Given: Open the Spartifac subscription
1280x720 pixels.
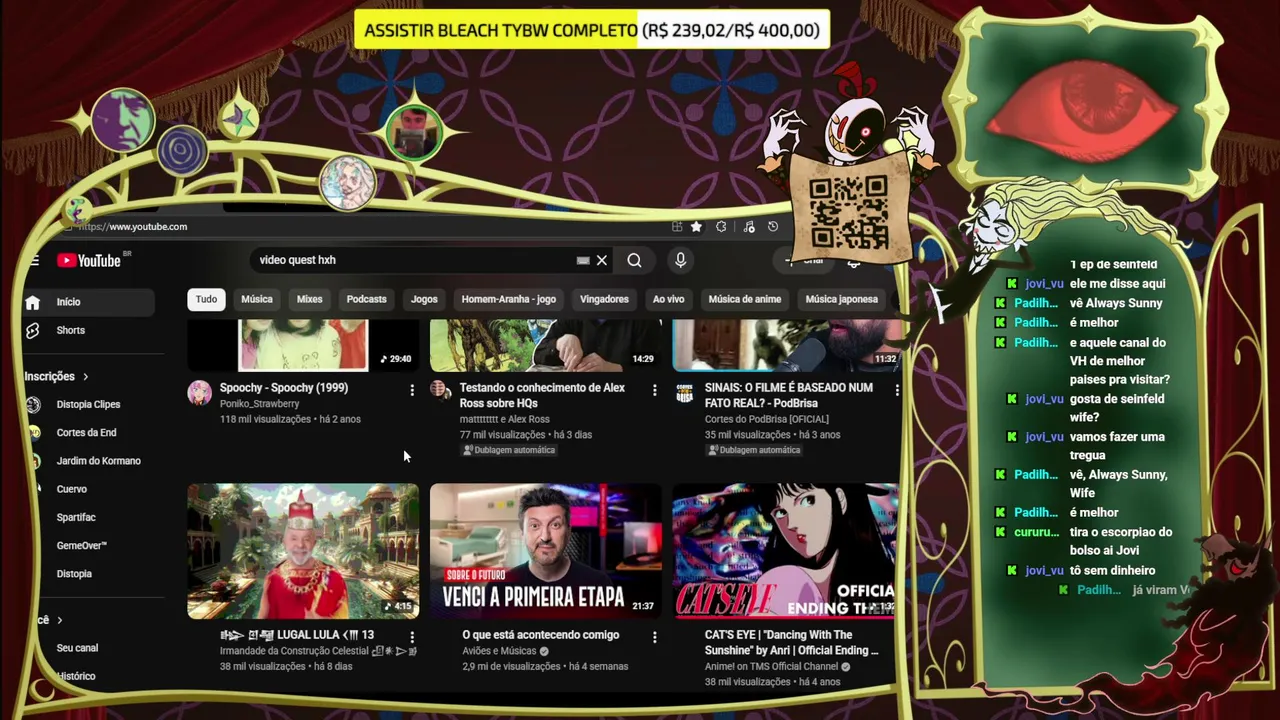Looking at the screenshot, I should pyautogui.click(x=76, y=517).
